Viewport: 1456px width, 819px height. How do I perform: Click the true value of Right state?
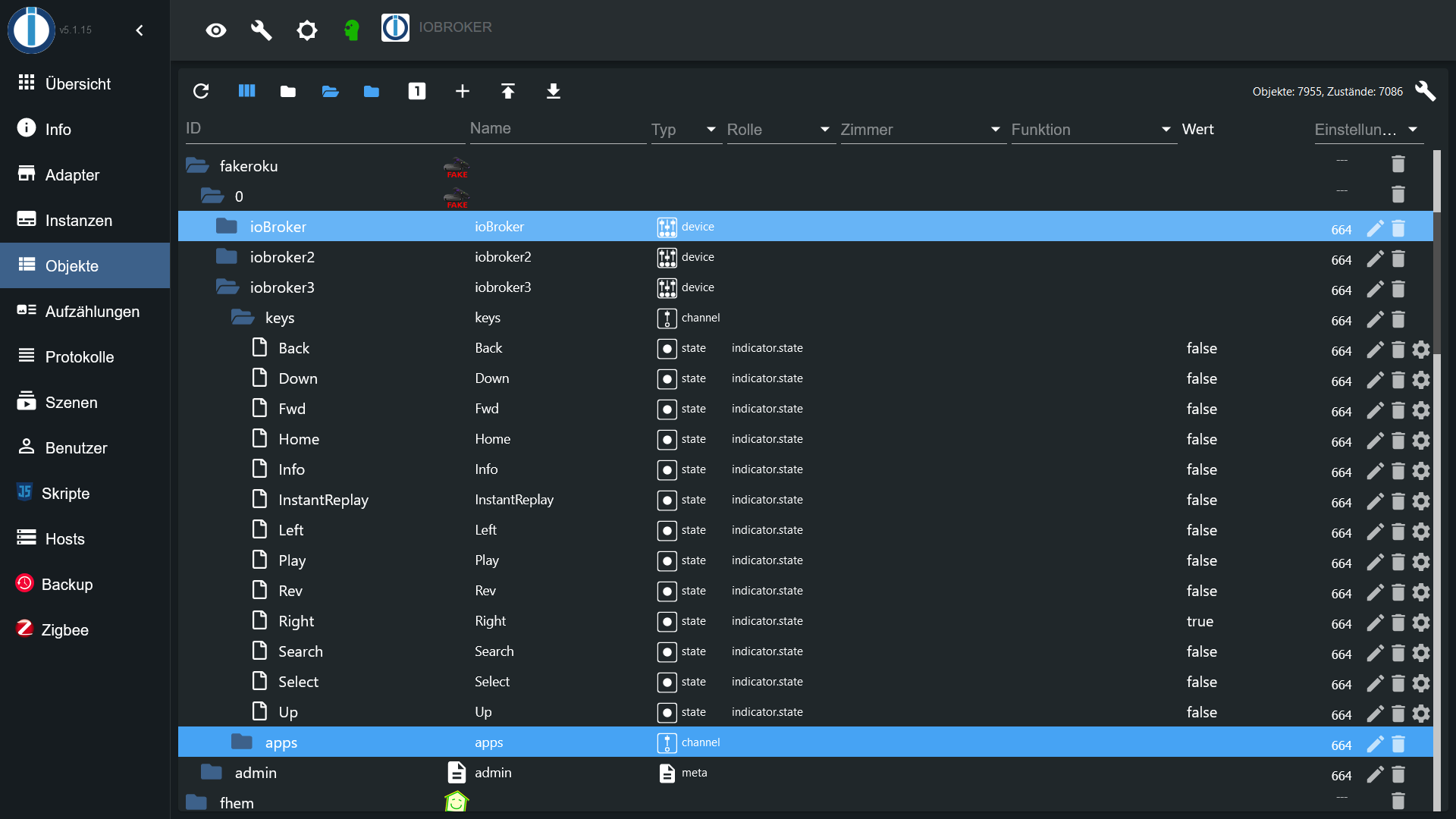[1200, 621]
